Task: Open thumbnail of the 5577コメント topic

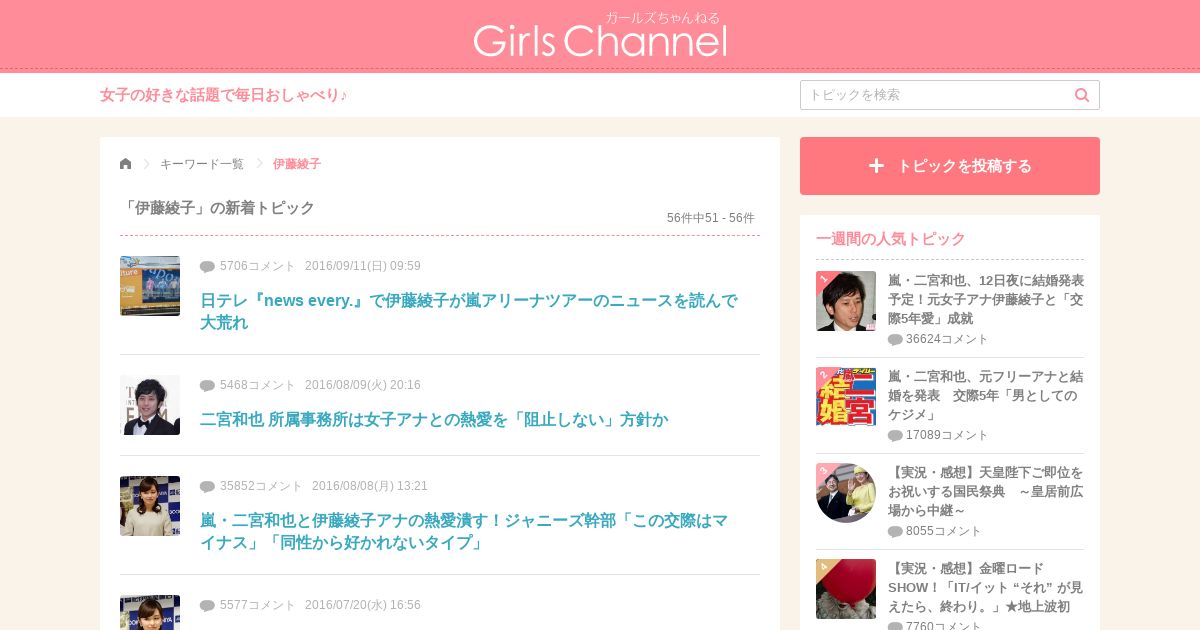Action: 150,612
